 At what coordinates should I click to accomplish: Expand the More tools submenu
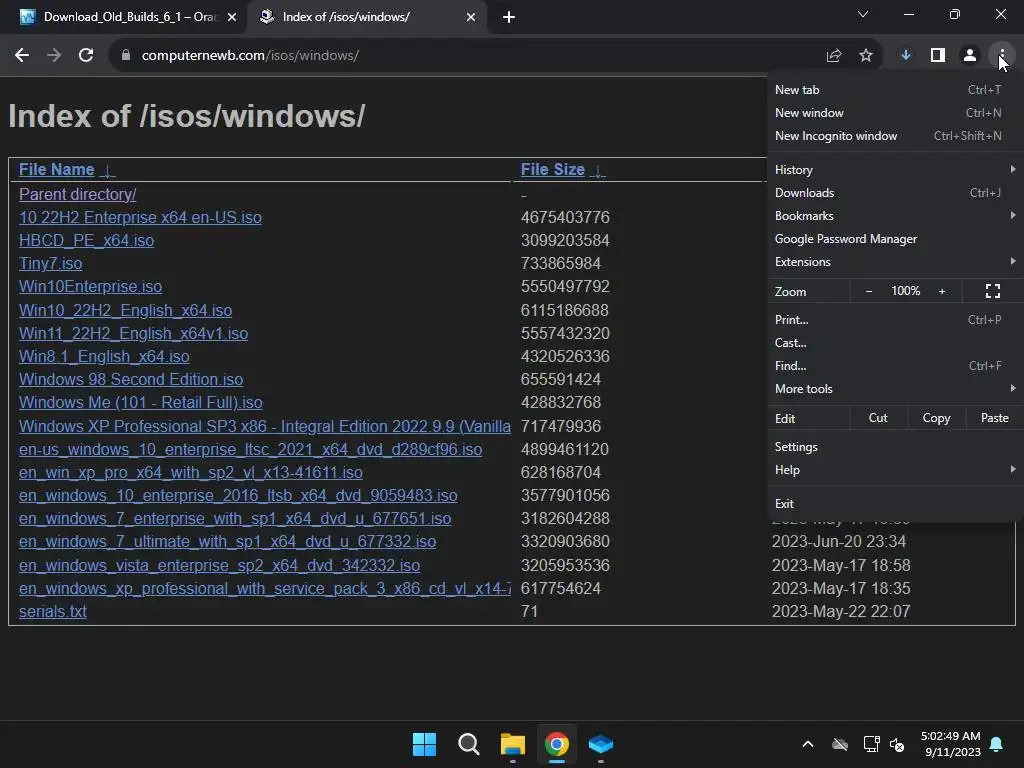click(895, 389)
